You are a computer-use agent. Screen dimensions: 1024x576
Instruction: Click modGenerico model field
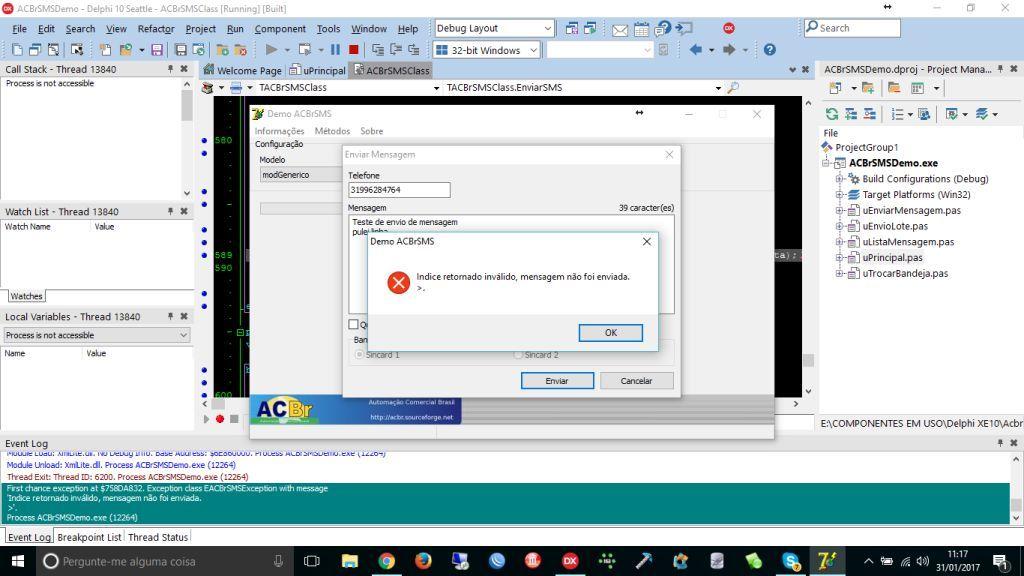(301, 174)
